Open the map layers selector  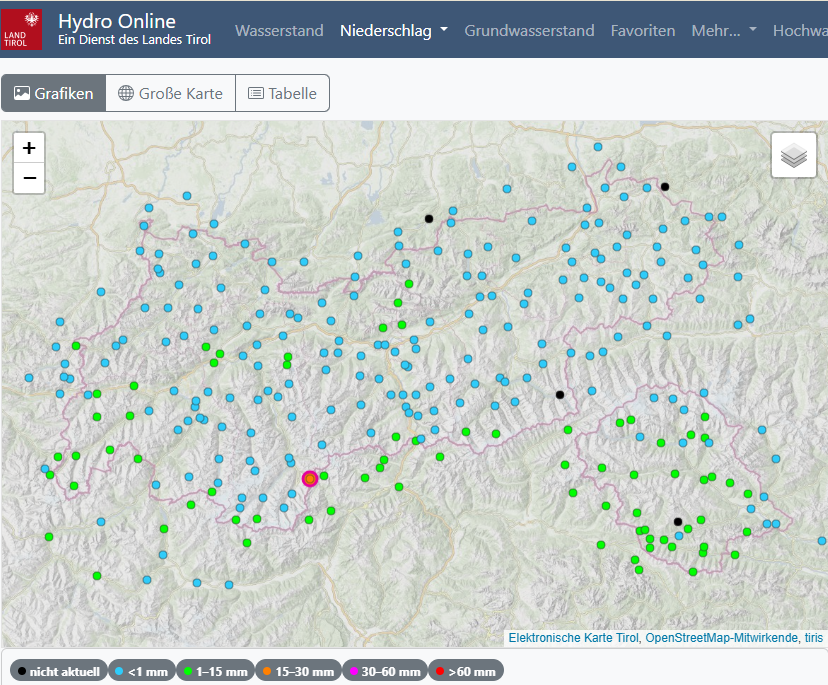point(793,156)
